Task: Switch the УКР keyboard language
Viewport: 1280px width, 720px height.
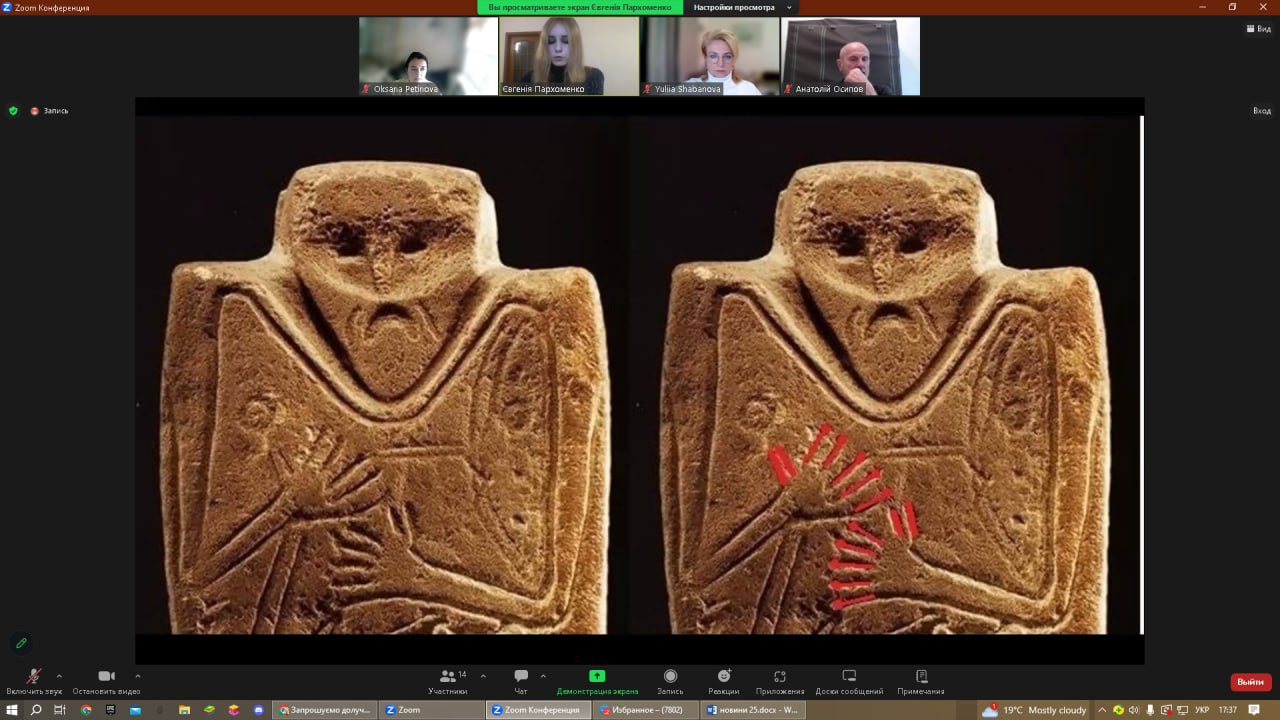Action: pos(1202,710)
